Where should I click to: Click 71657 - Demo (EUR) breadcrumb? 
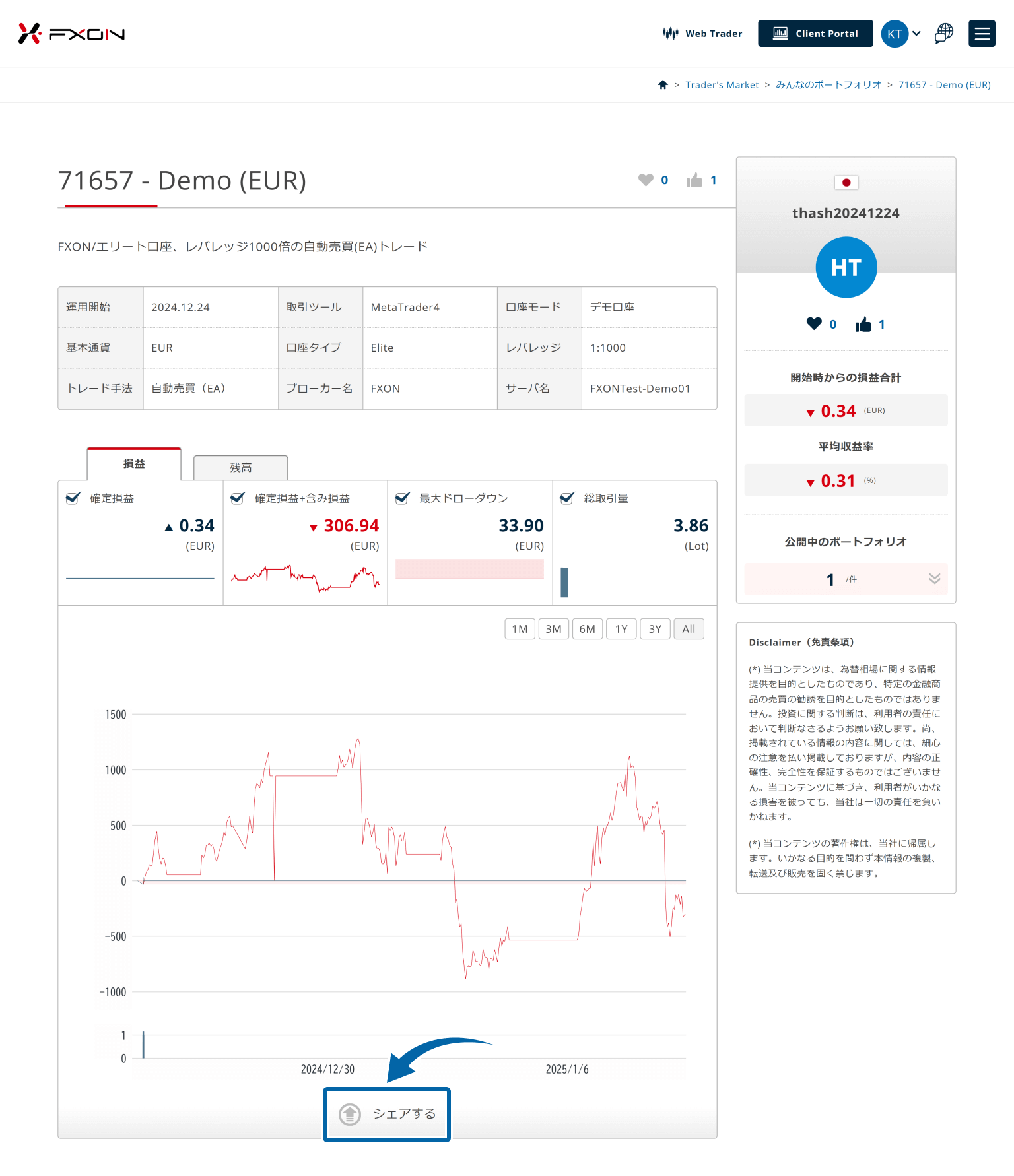944,85
